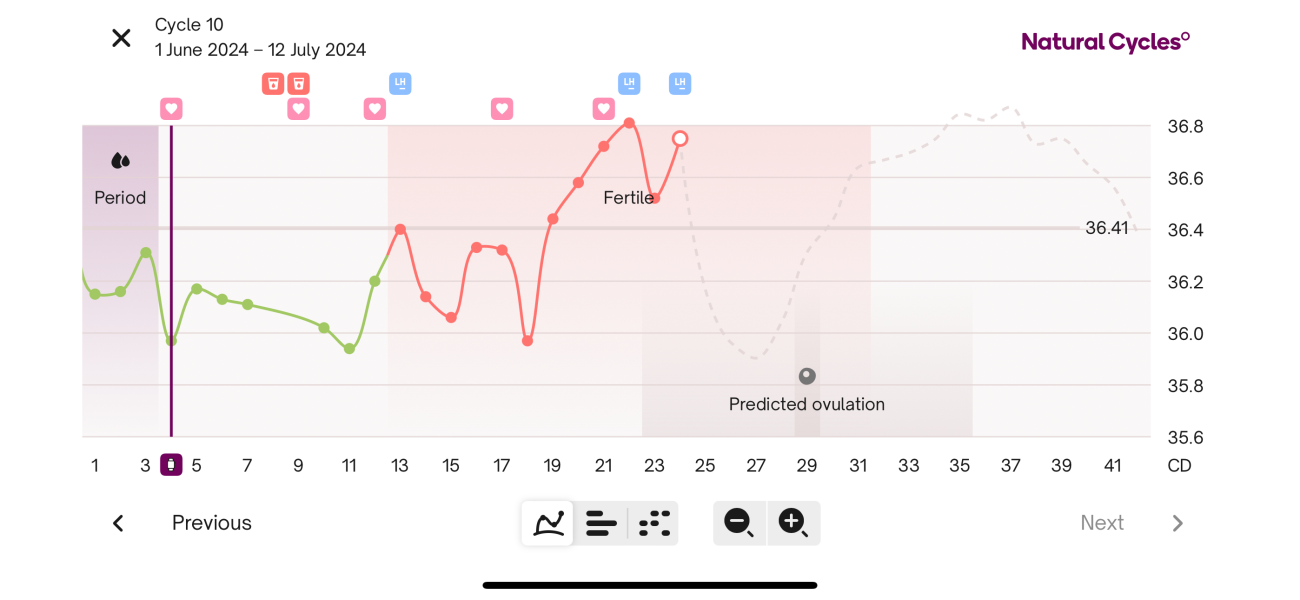Go to the Previous cycle
The width and height of the screenshot is (1300, 600).
[211, 523]
